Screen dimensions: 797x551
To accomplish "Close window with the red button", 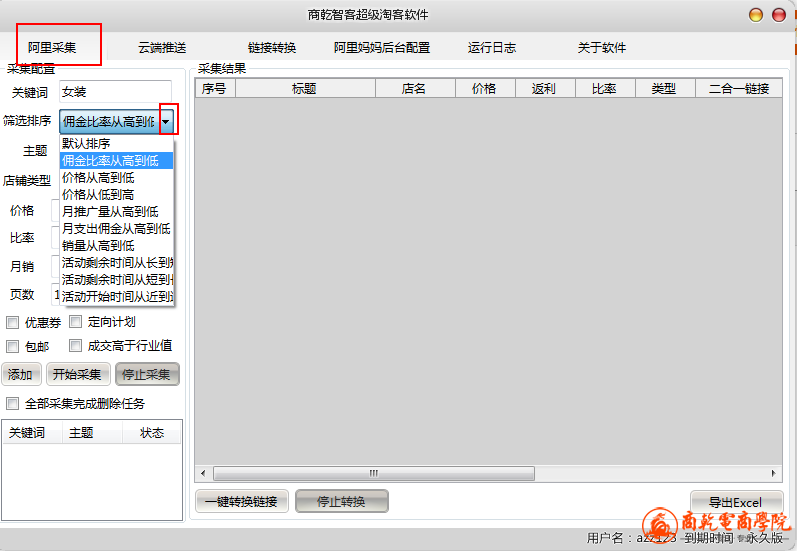I will 779,15.
